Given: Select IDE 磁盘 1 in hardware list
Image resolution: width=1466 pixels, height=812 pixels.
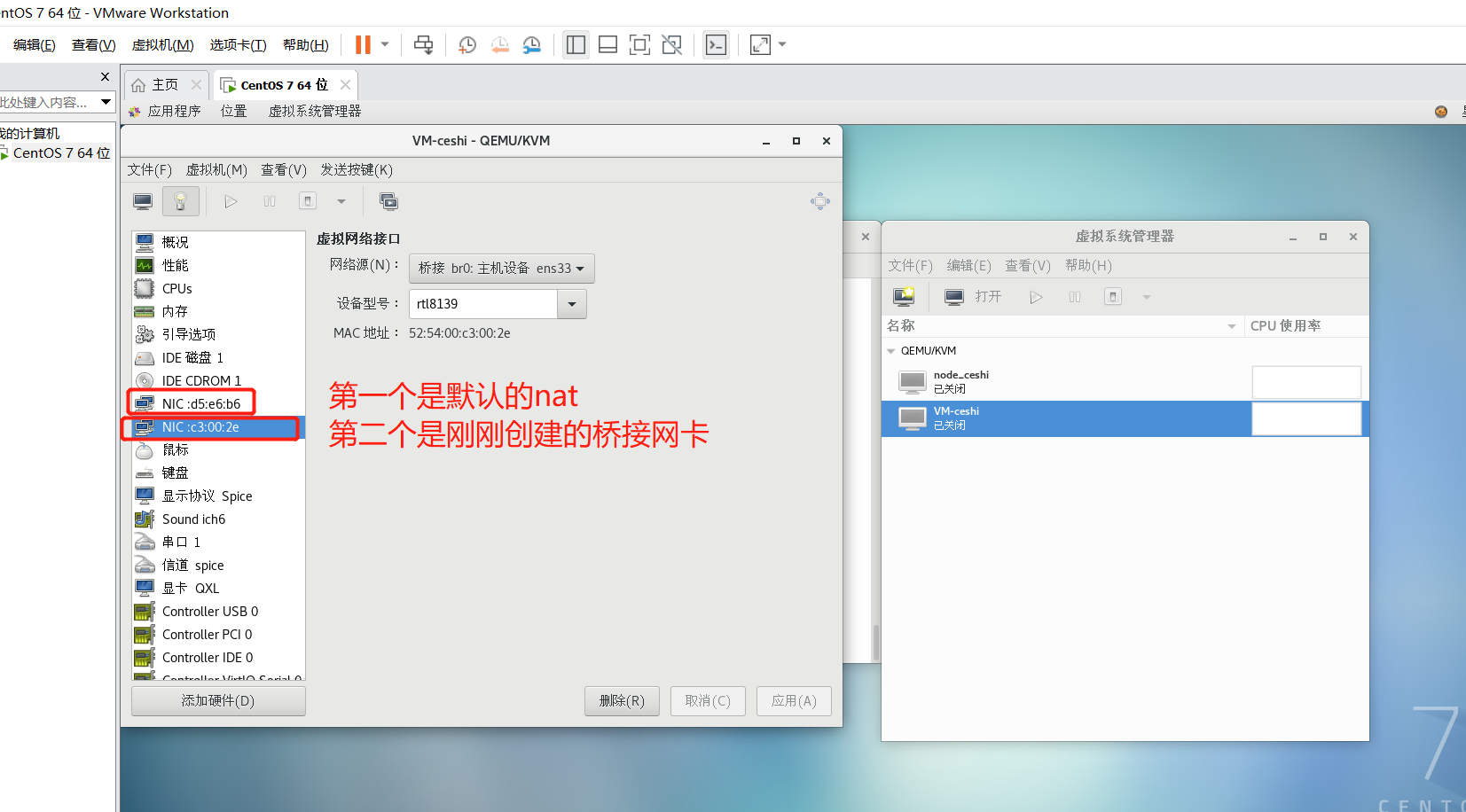Looking at the screenshot, I should (218, 357).
